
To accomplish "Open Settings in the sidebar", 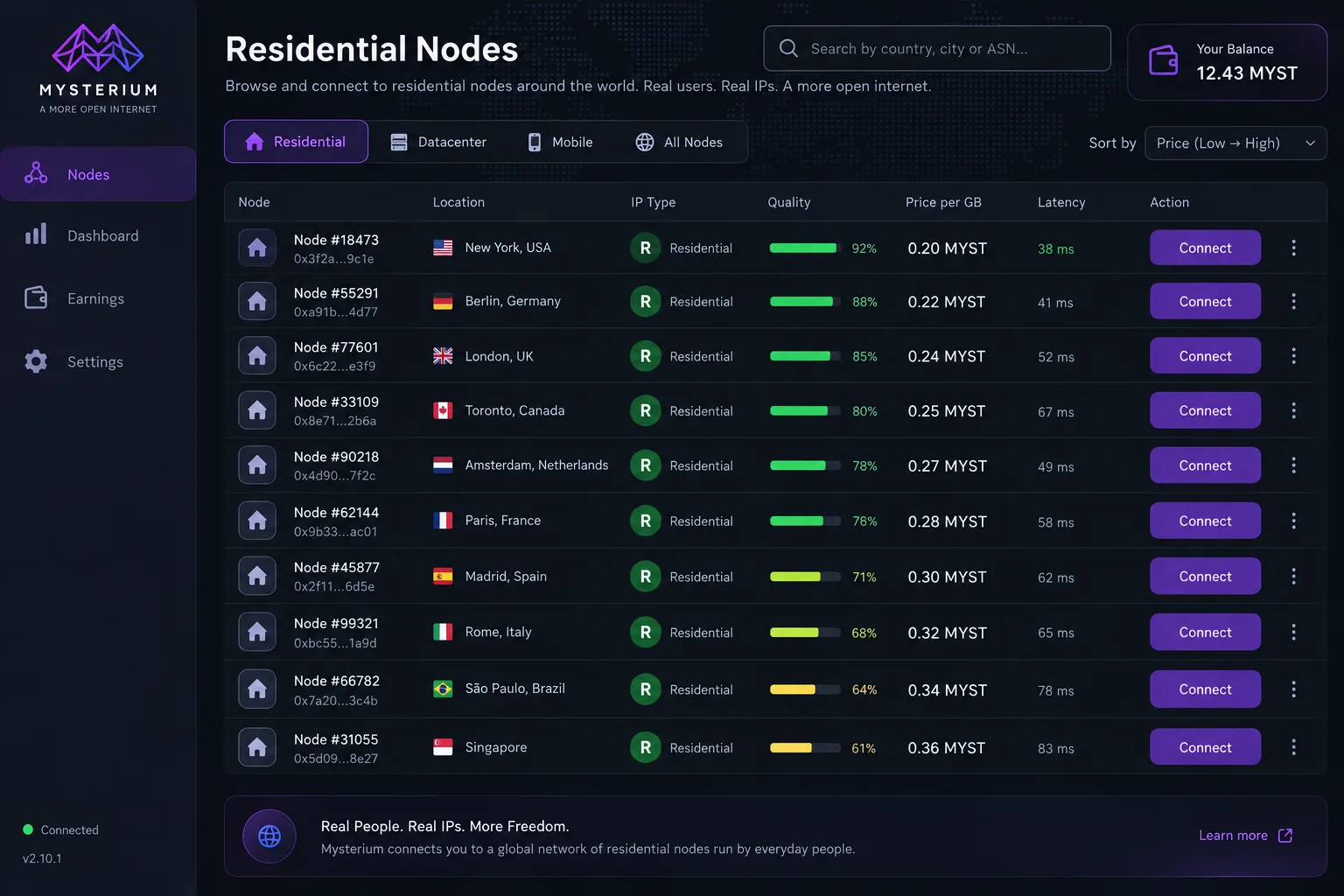I will (x=98, y=361).
